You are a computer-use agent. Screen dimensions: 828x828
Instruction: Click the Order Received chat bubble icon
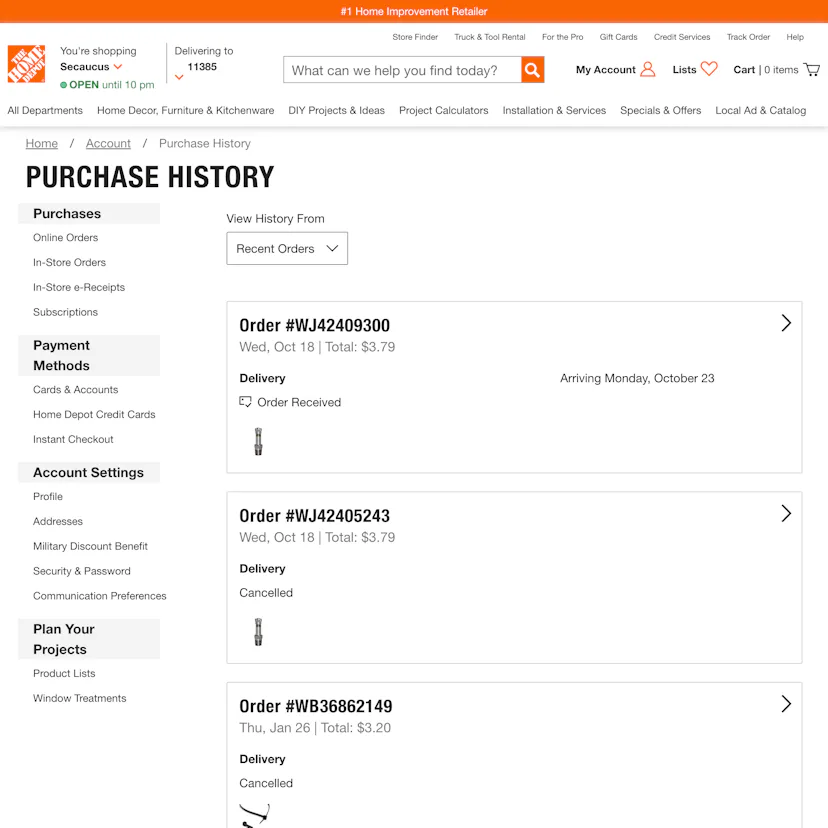click(245, 401)
